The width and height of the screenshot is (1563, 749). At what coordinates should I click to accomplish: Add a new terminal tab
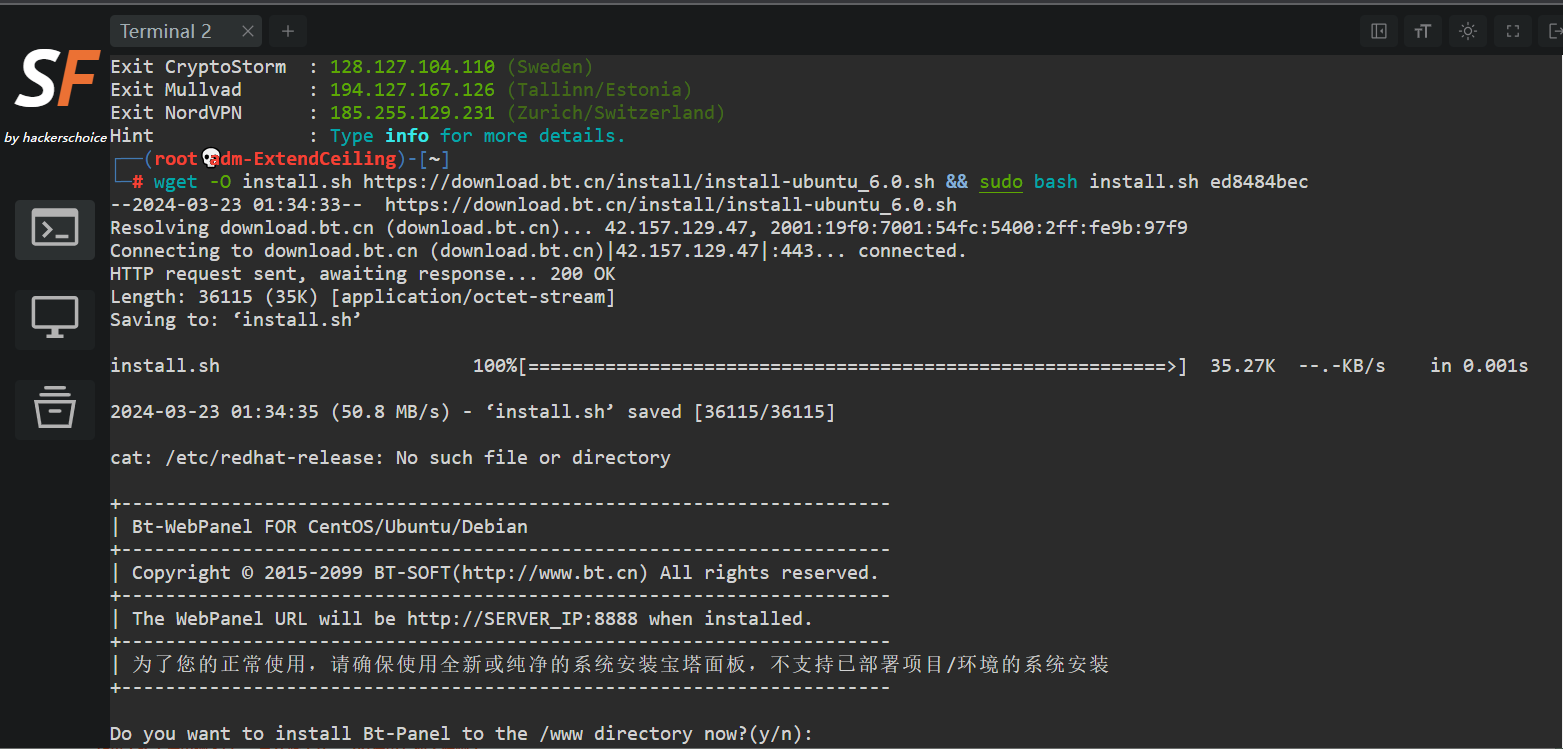click(x=288, y=32)
